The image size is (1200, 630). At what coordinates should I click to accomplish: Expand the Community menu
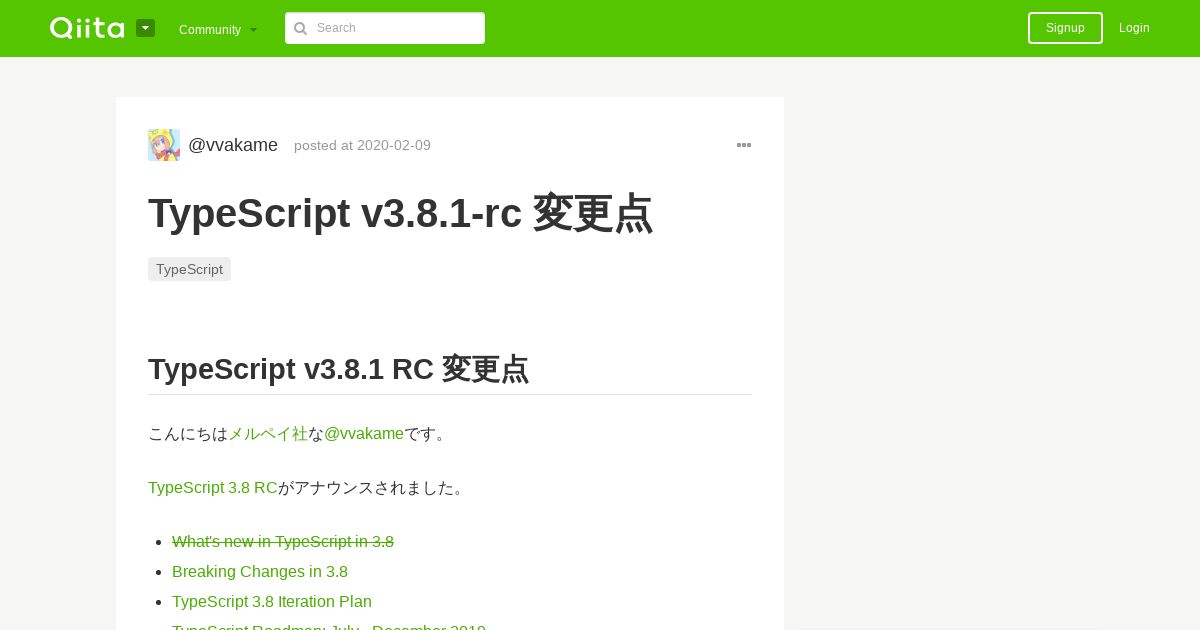click(218, 29)
